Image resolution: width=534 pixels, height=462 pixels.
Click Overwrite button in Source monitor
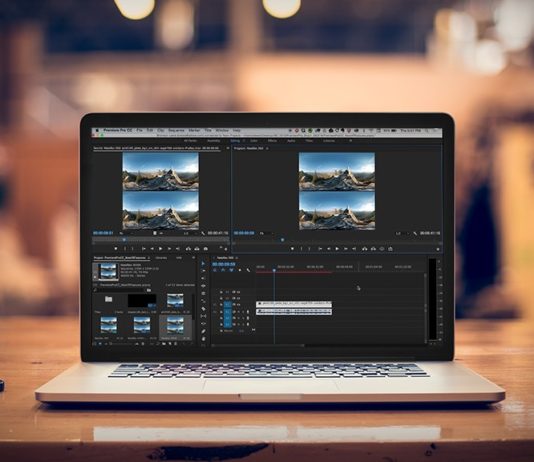pyautogui.click(x=197, y=249)
